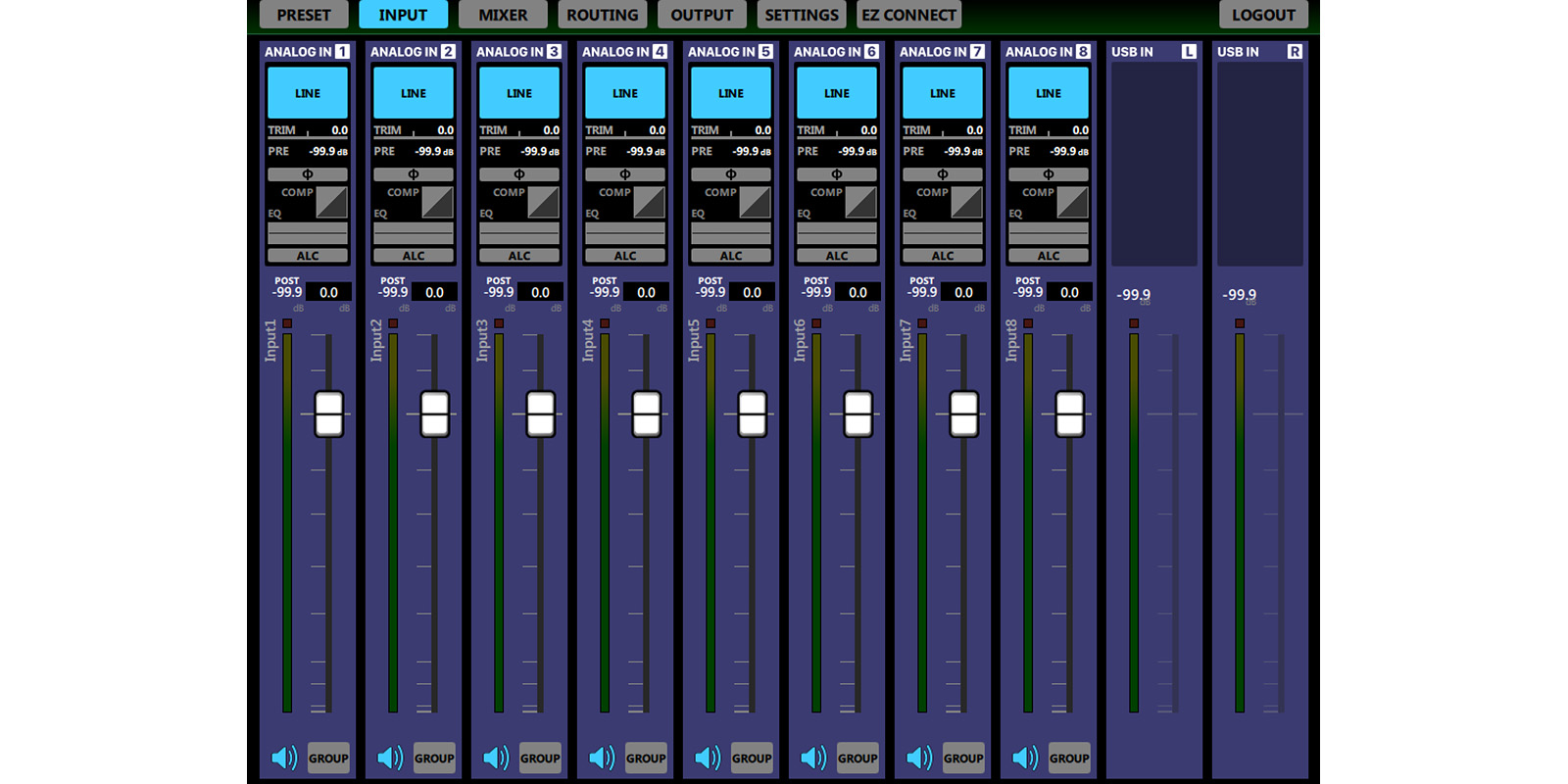The width and height of the screenshot is (1568, 784).
Task: Open compressor graph on Analog In 8
Action: (1072, 202)
